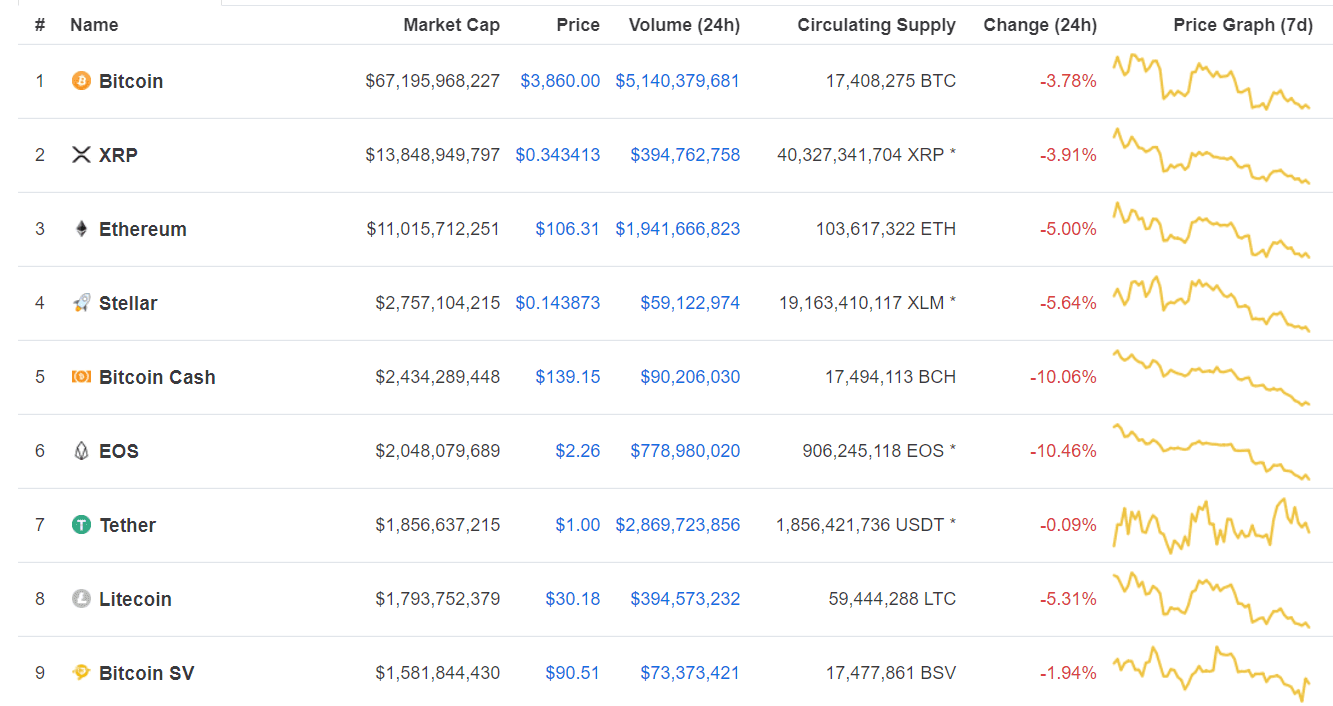The height and width of the screenshot is (706, 1333).
Task: Open the Tether 7-day price graph
Action: [x=1211, y=525]
